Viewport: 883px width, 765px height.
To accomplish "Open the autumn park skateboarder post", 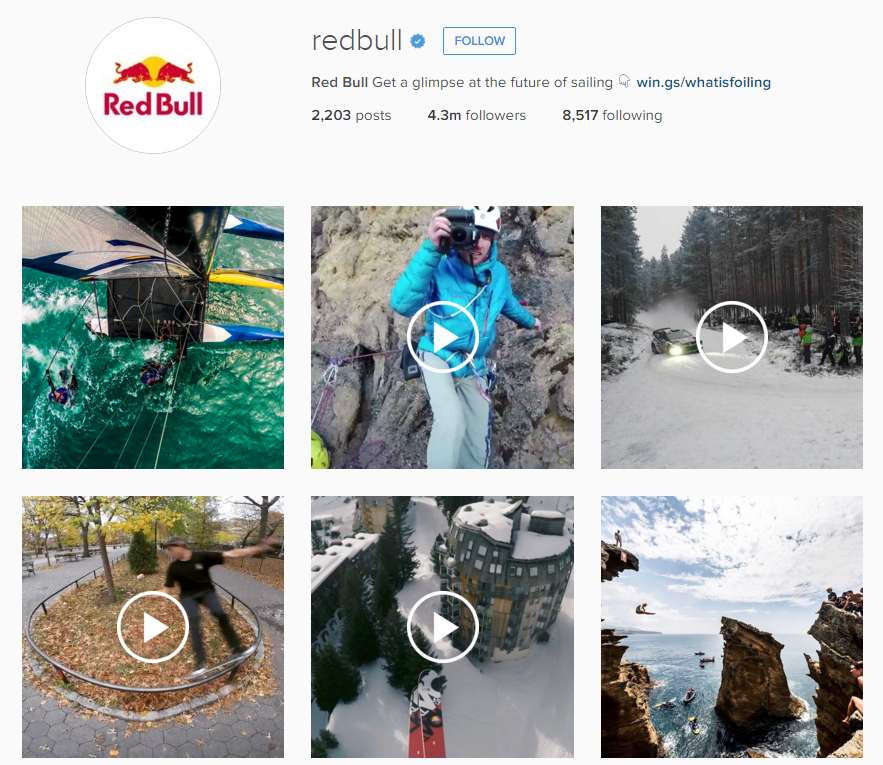I will tap(153, 626).
